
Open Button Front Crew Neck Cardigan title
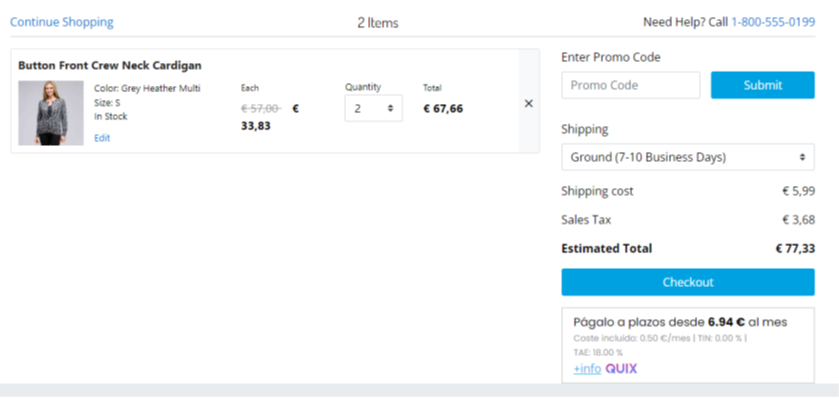110,65
